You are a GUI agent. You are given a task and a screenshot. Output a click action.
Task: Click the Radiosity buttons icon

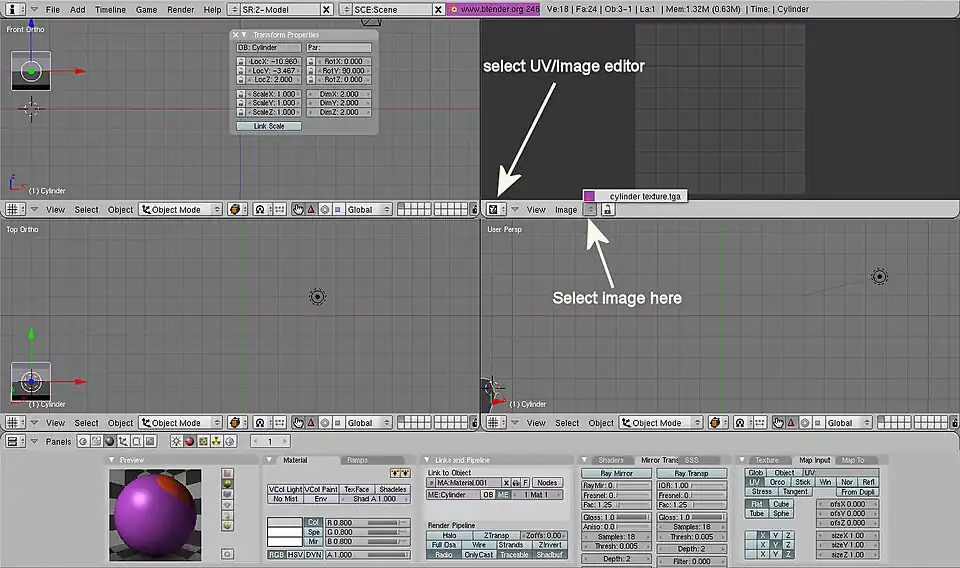point(216,441)
